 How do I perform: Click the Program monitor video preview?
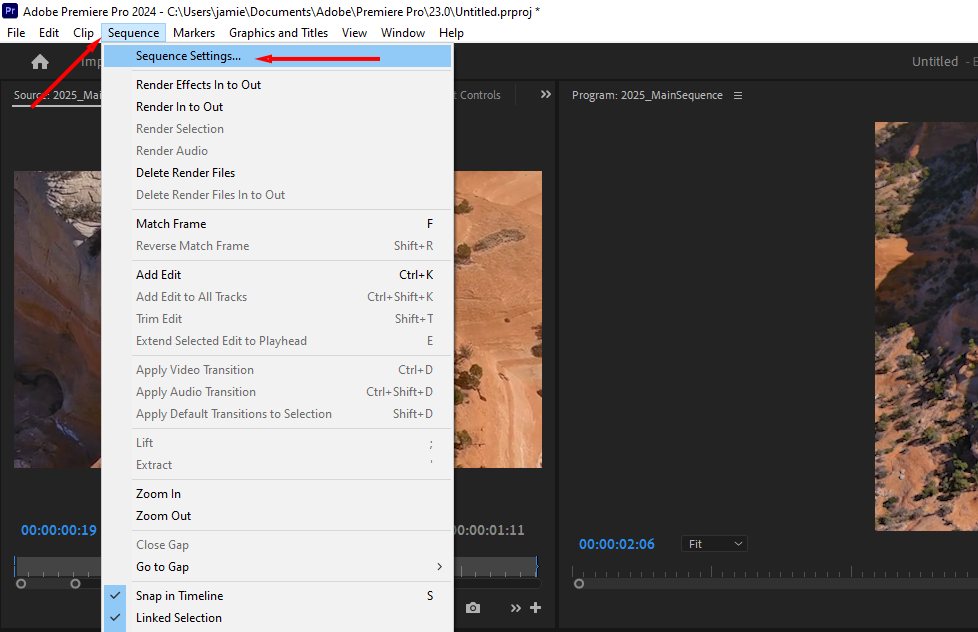click(926, 326)
